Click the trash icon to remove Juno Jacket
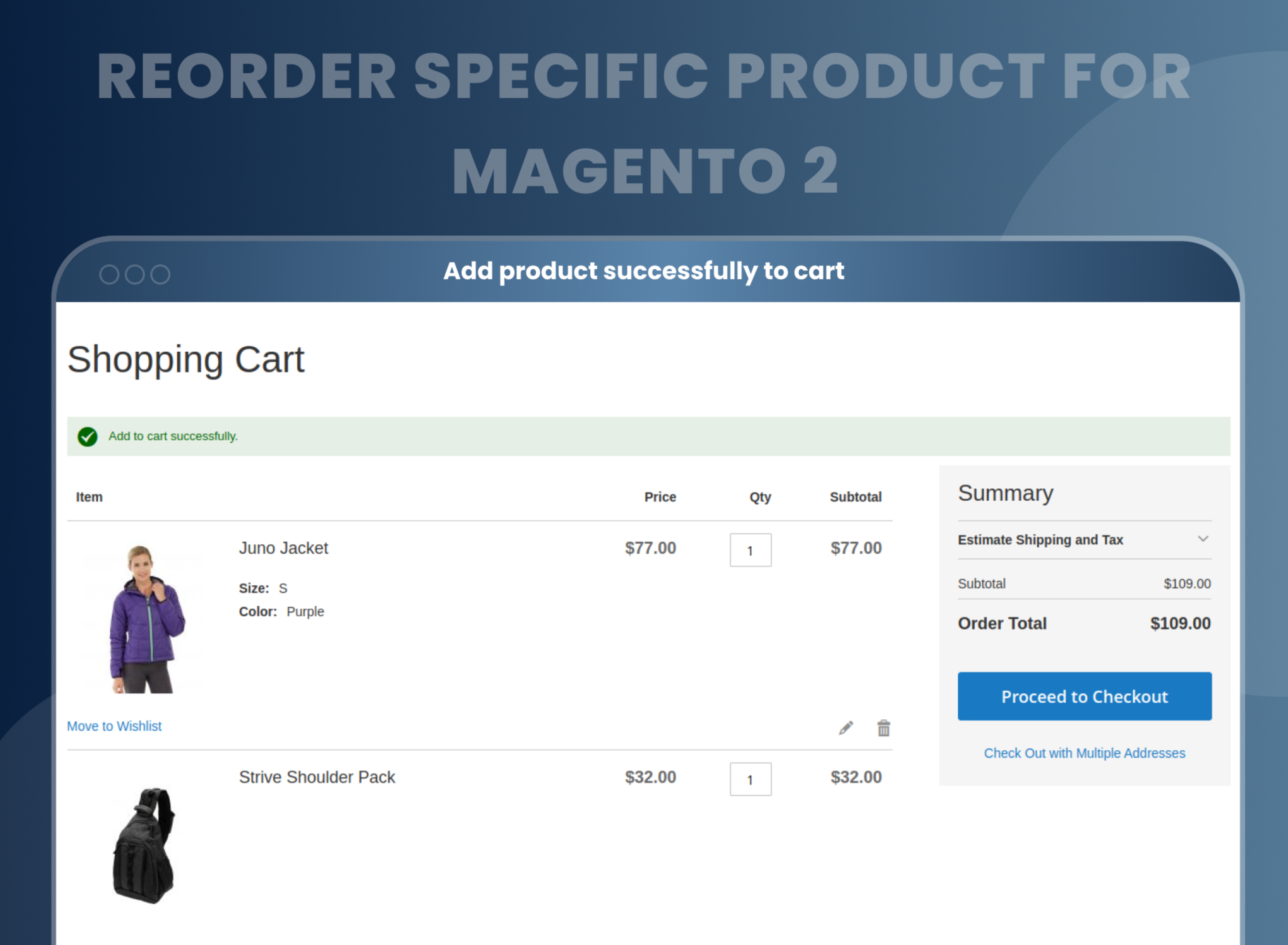This screenshot has width=1288, height=945. 883,728
